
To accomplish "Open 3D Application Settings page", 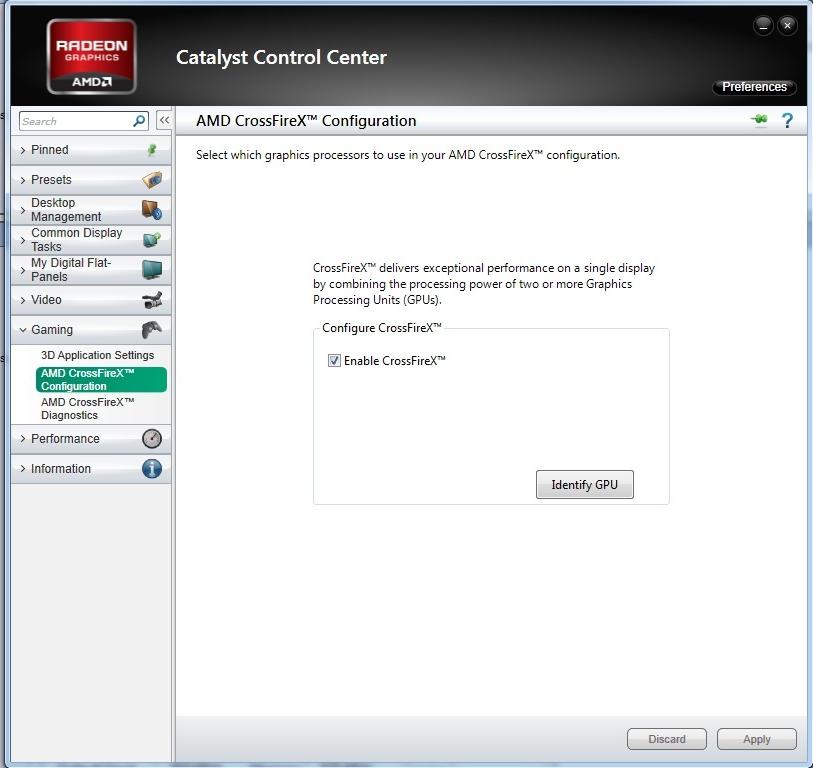I will [x=97, y=355].
